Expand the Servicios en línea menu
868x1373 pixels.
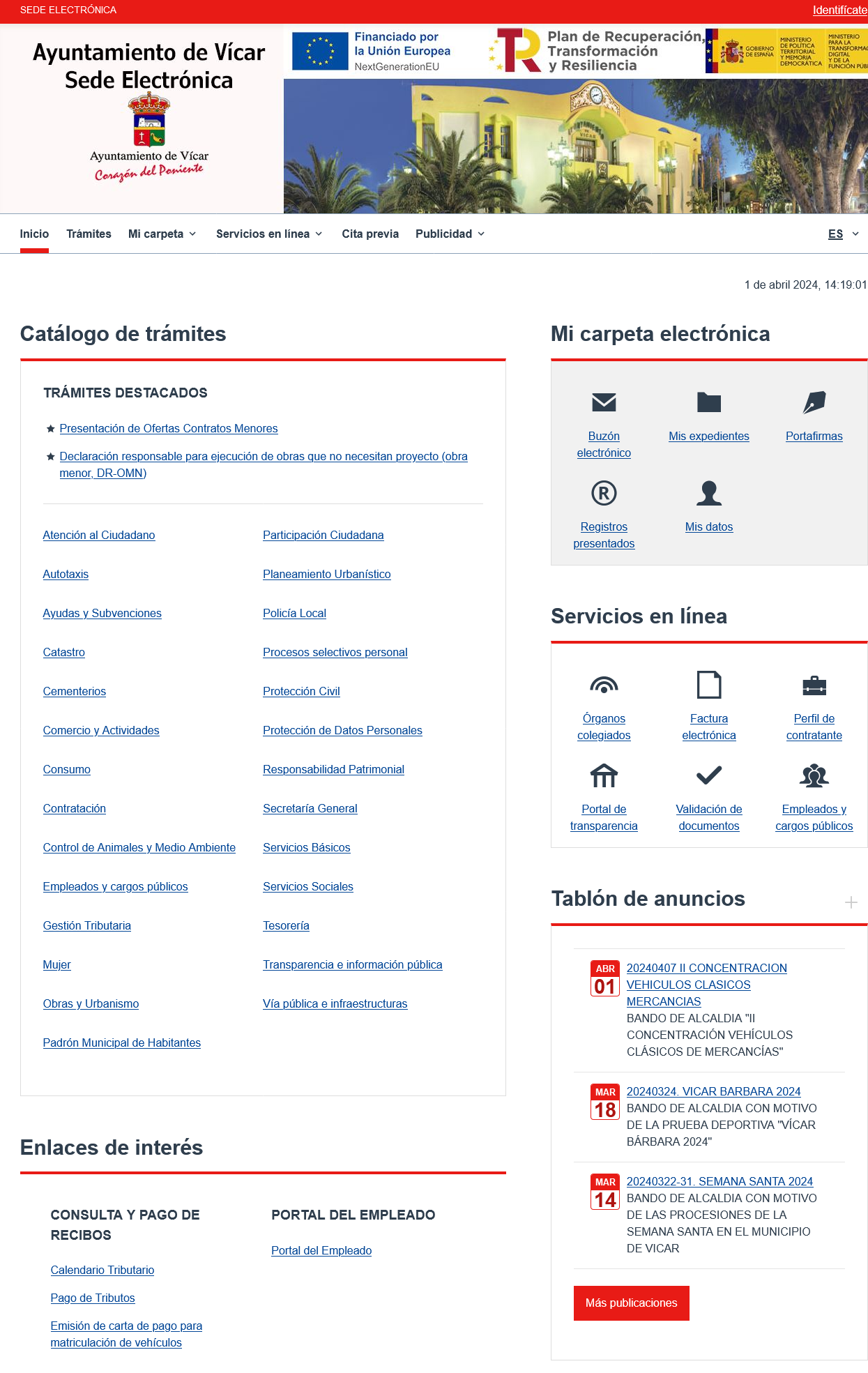coord(269,234)
